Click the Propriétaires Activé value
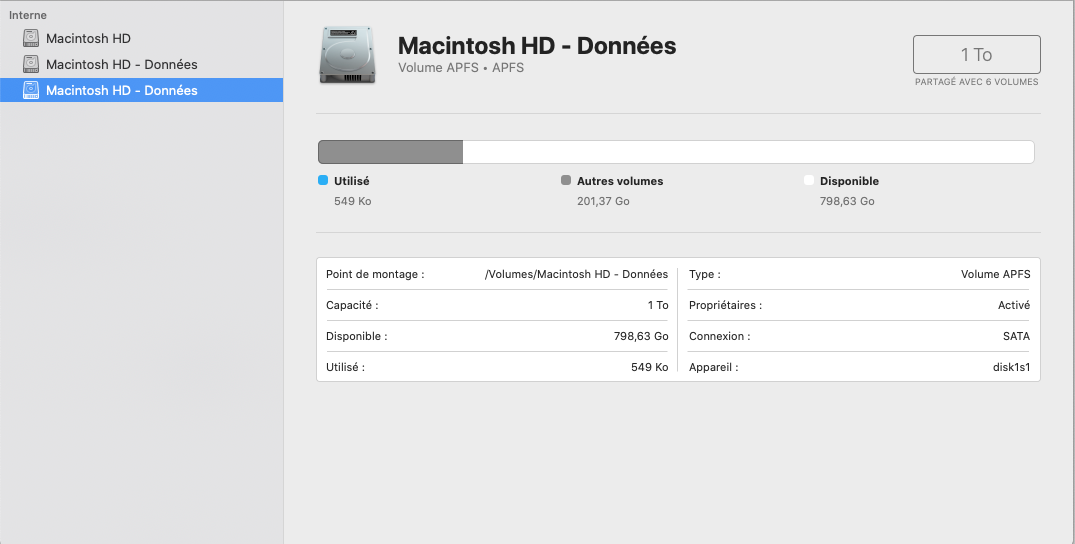1075x544 pixels. click(x=1013, y=305)
